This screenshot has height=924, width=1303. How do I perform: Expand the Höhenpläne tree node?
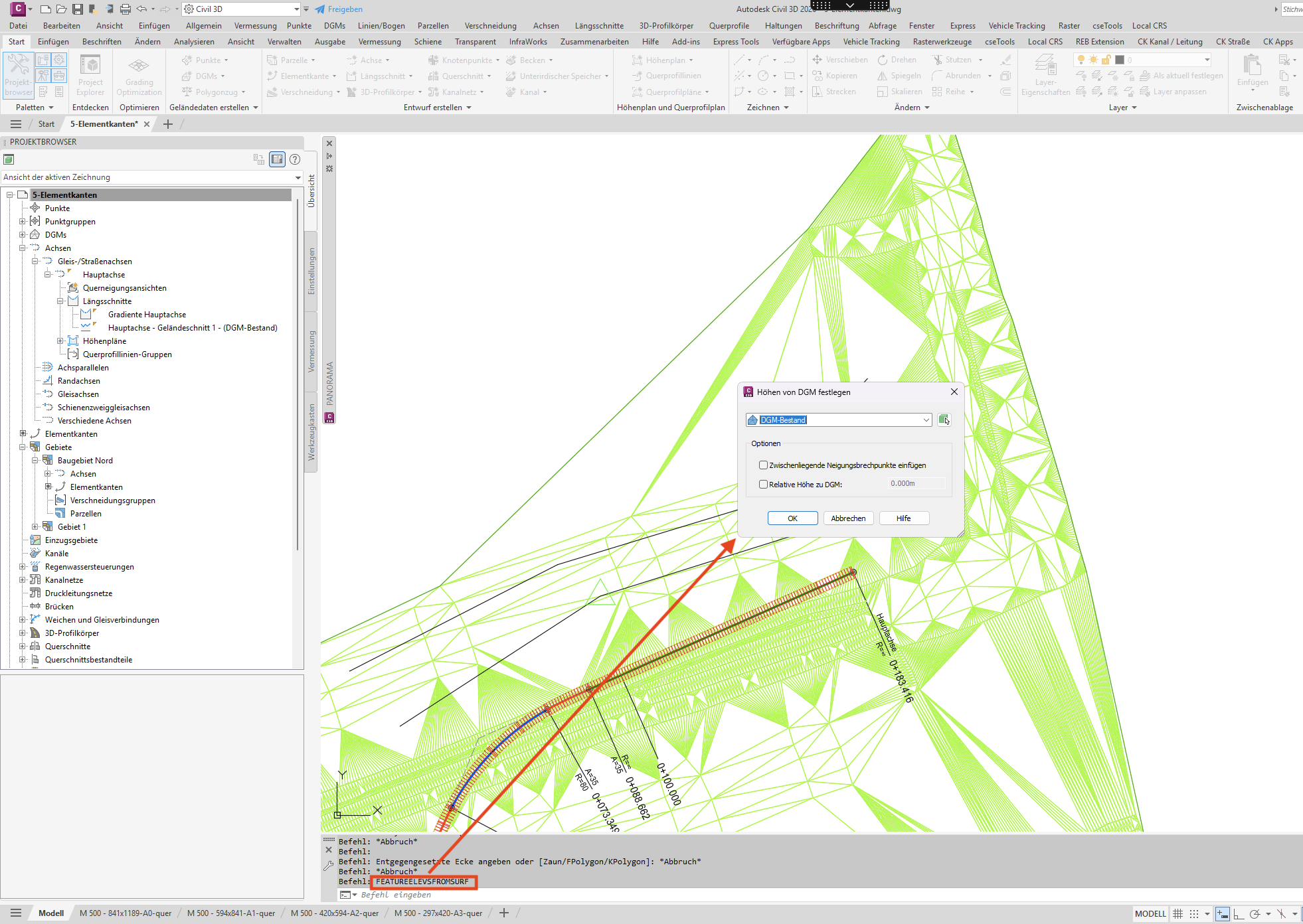(60, 341)
